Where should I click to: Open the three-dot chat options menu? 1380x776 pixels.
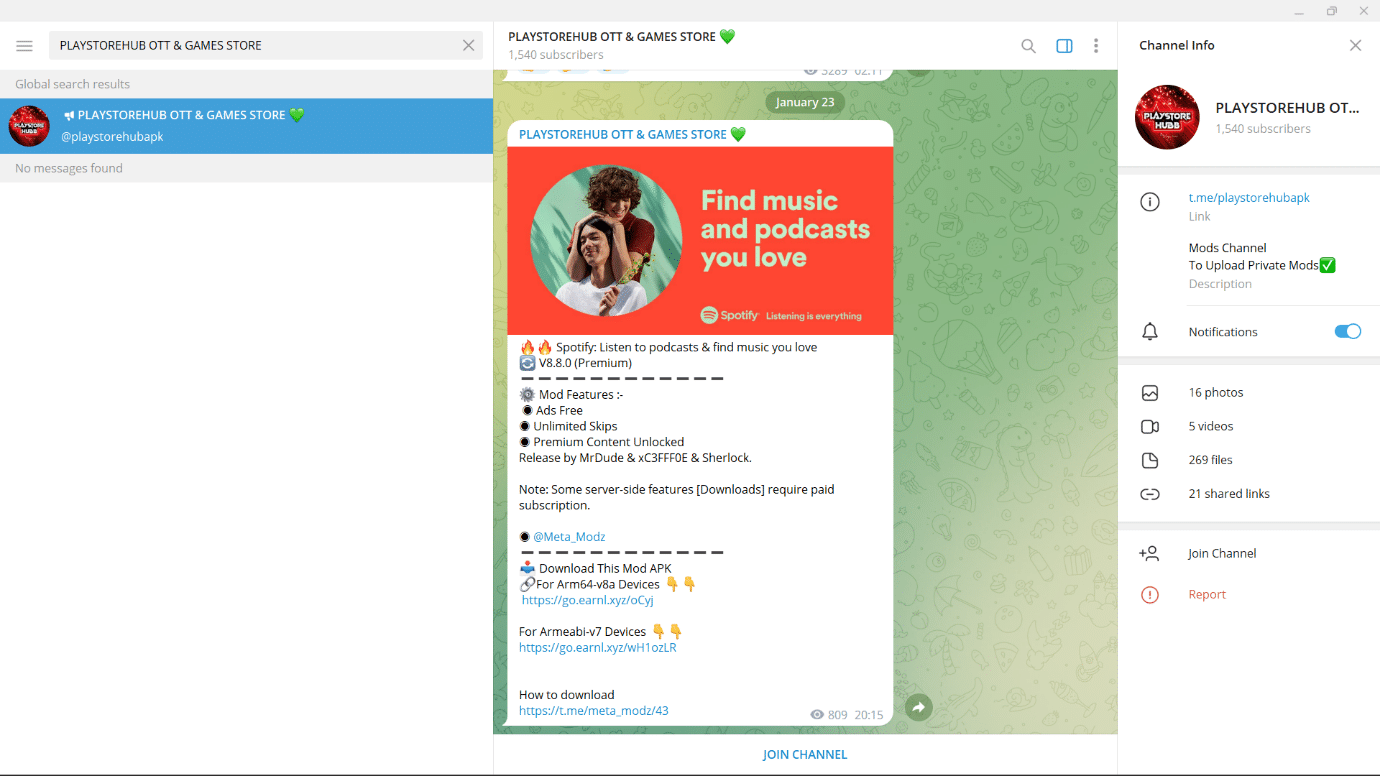tap(1096, 46)
